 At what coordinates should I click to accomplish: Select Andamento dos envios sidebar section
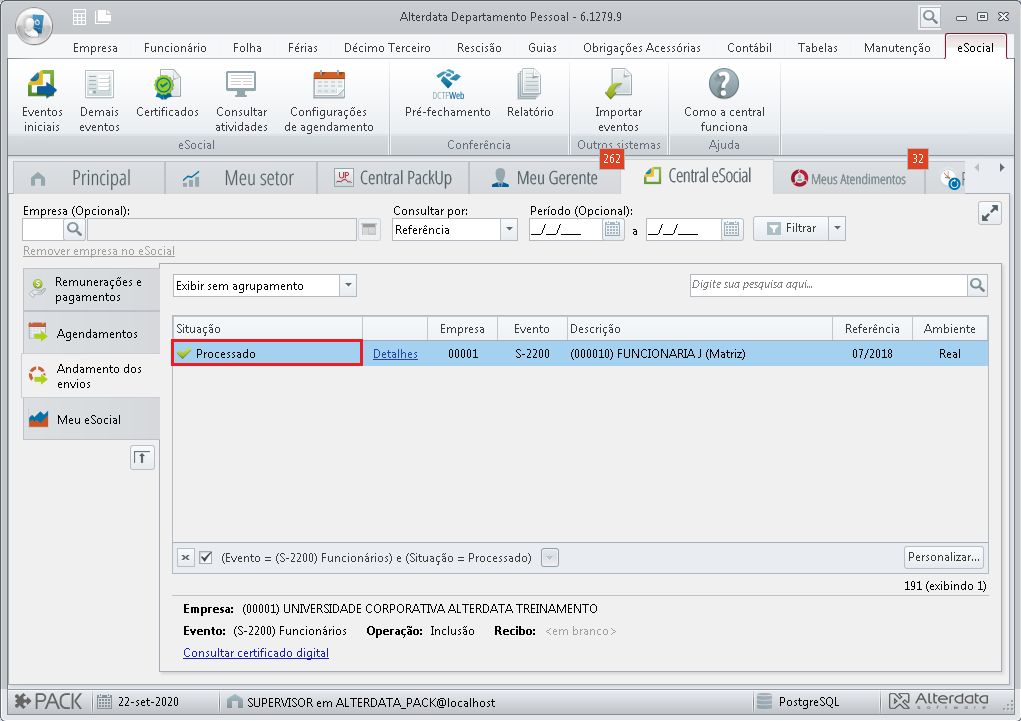pyautogui.click(x=91, y=376)
